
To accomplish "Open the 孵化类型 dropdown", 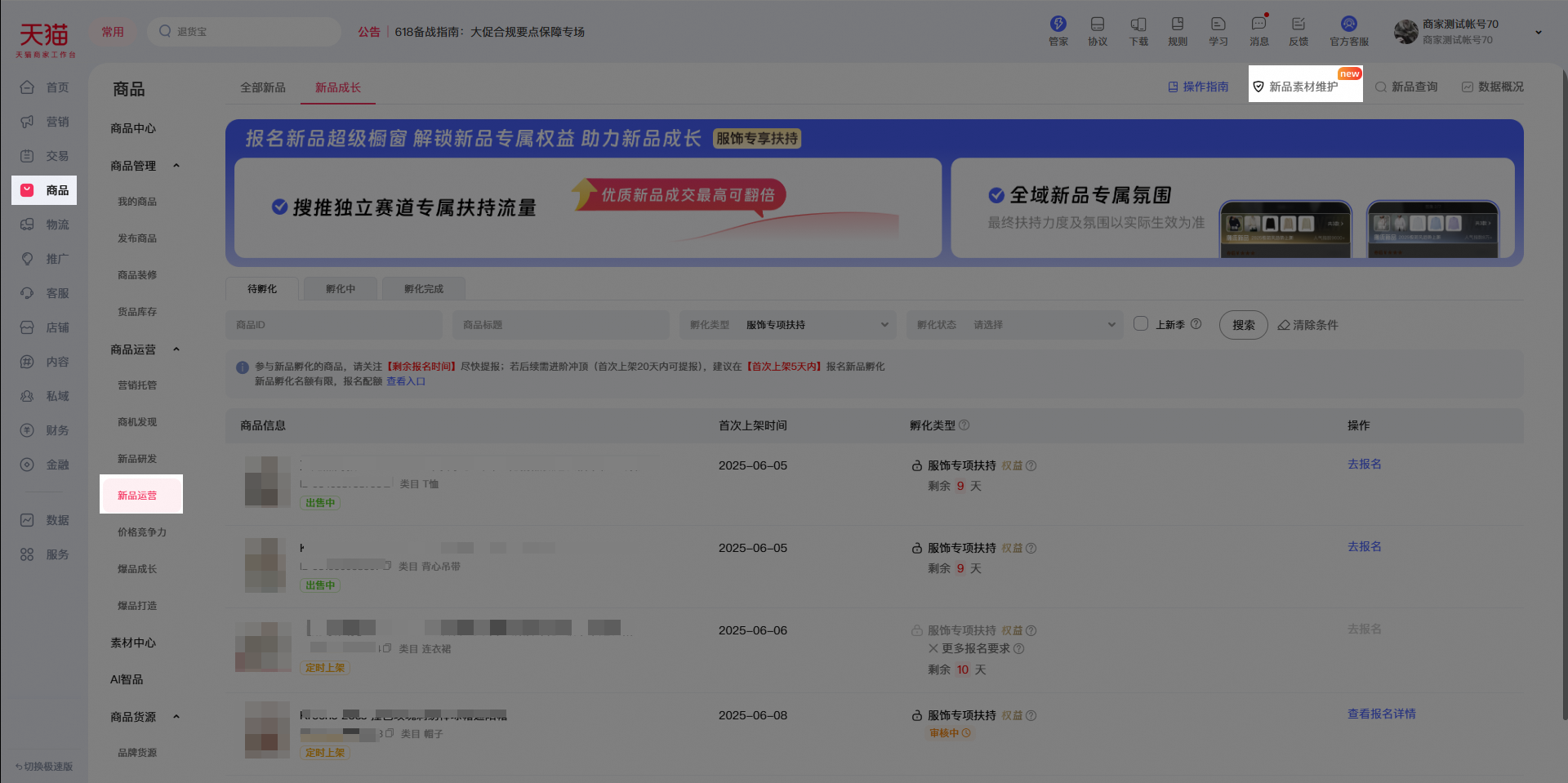I will 788,325.
